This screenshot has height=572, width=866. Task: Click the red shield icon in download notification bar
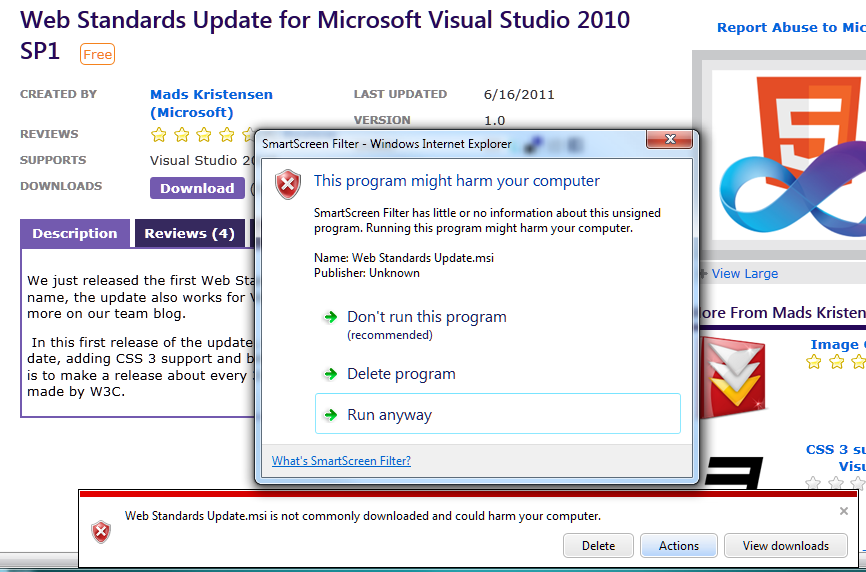(101, 532)
